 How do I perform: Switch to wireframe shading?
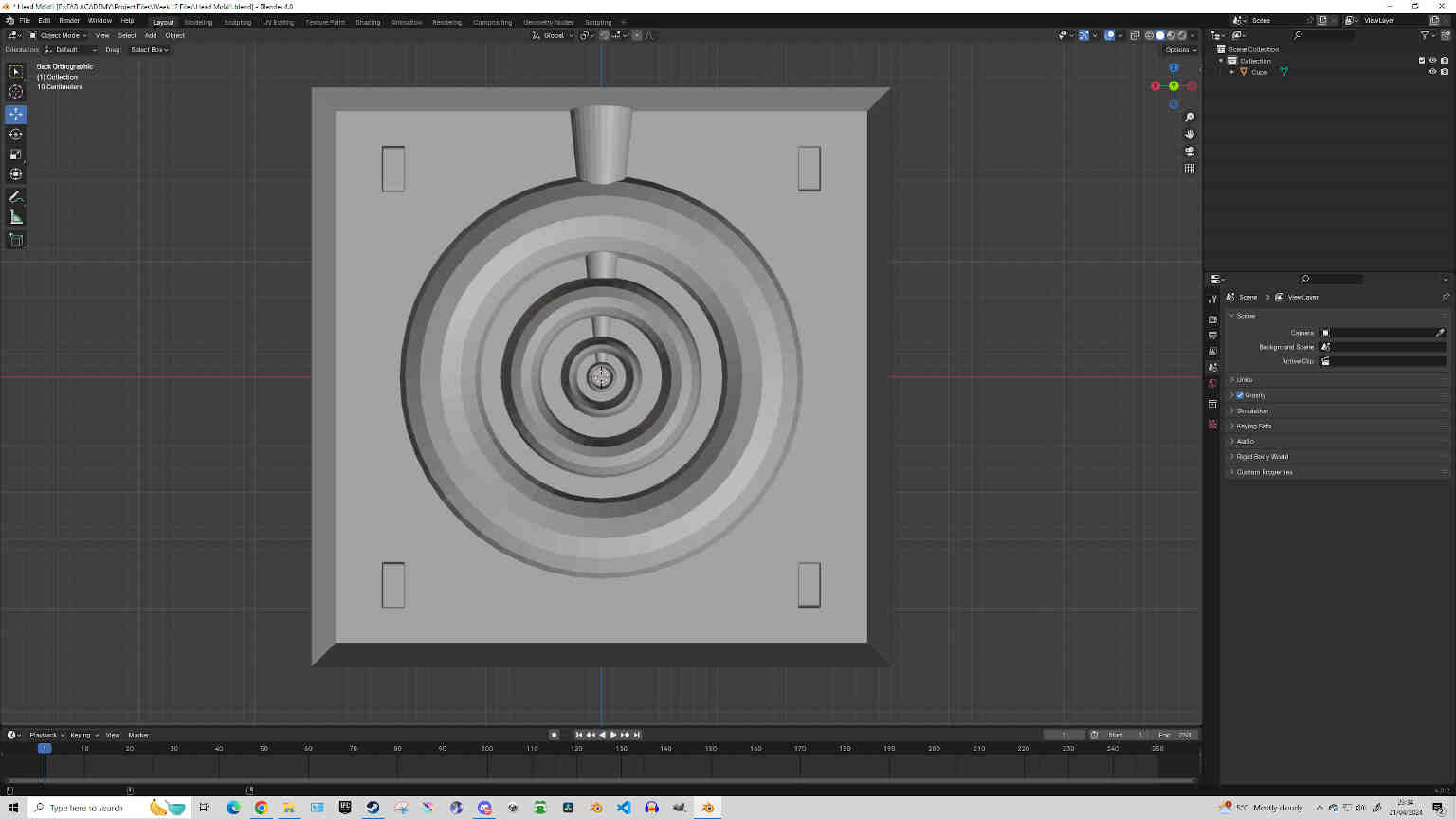click(1149, 35)
